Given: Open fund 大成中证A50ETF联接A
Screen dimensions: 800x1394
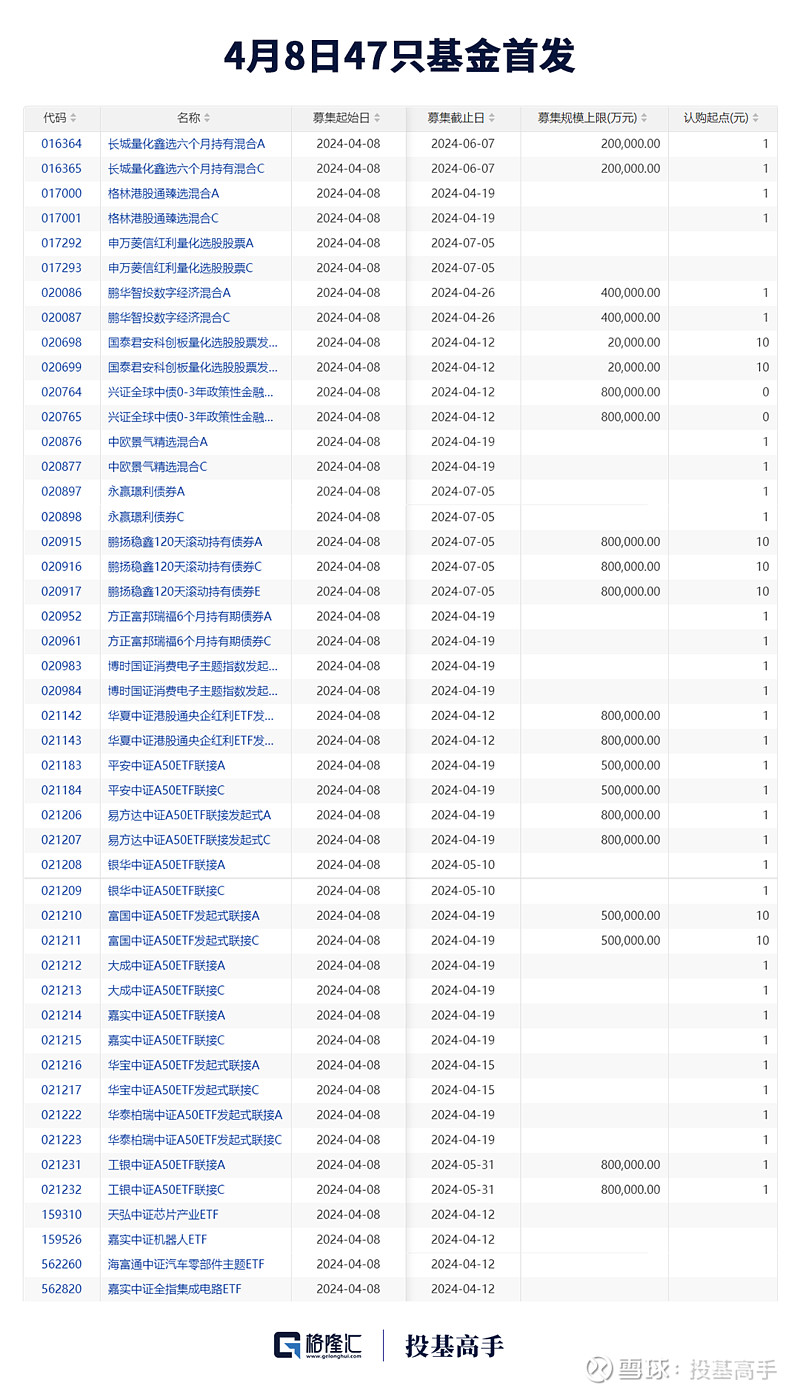Looking at the screenshot, I should pos(167,966).
